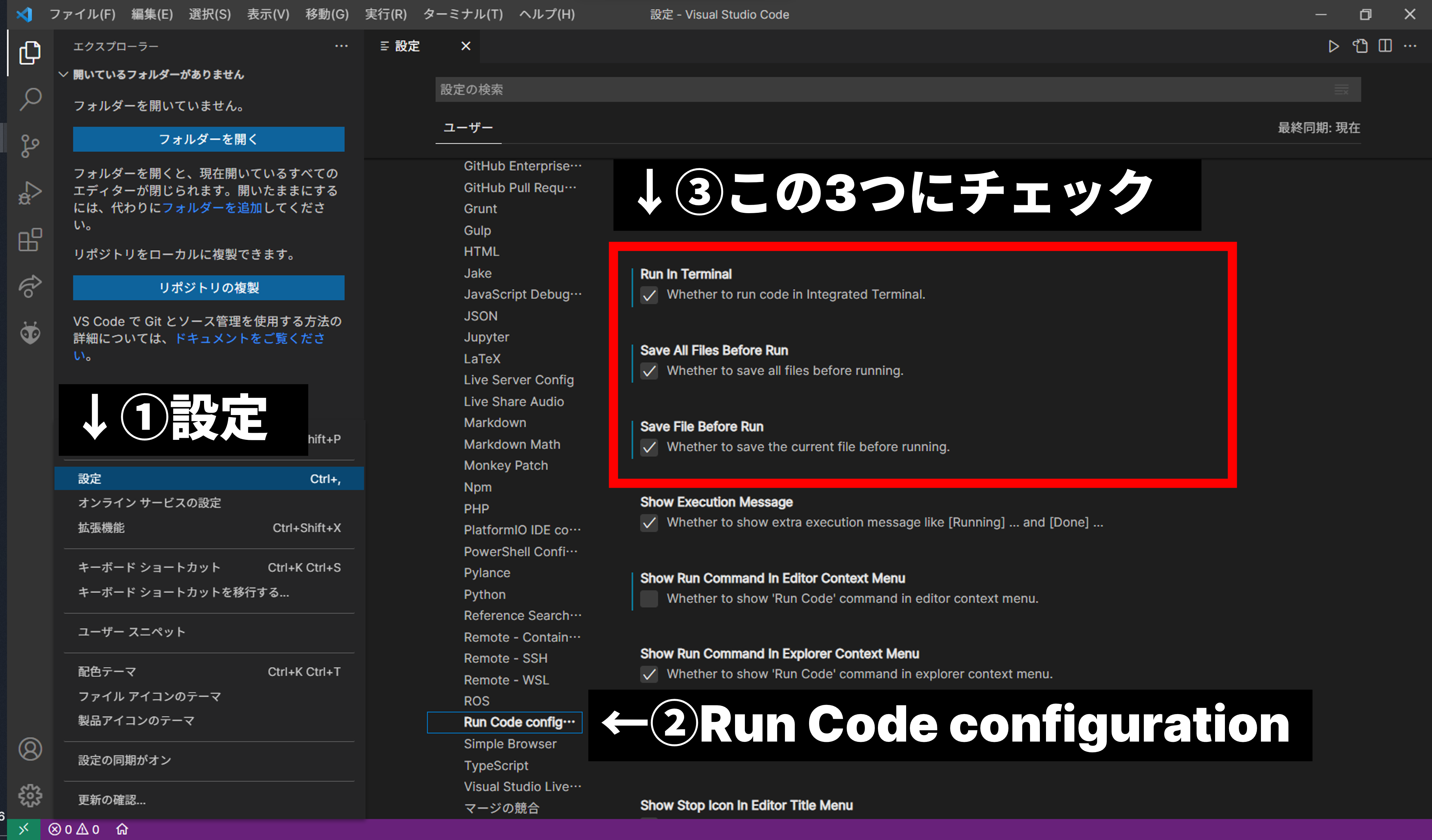This screenshot has height=840, width=1432.
Task: Toggle Save All Files Before Run checkbox
Action: tap(649, 371)
